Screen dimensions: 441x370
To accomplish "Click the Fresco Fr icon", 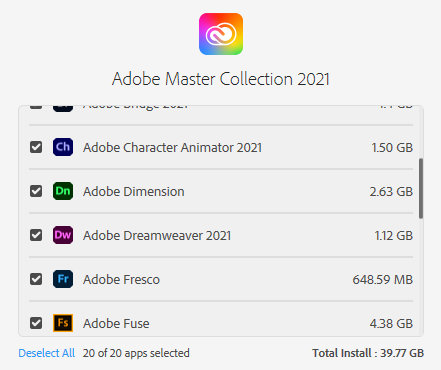I will [63, 279].
